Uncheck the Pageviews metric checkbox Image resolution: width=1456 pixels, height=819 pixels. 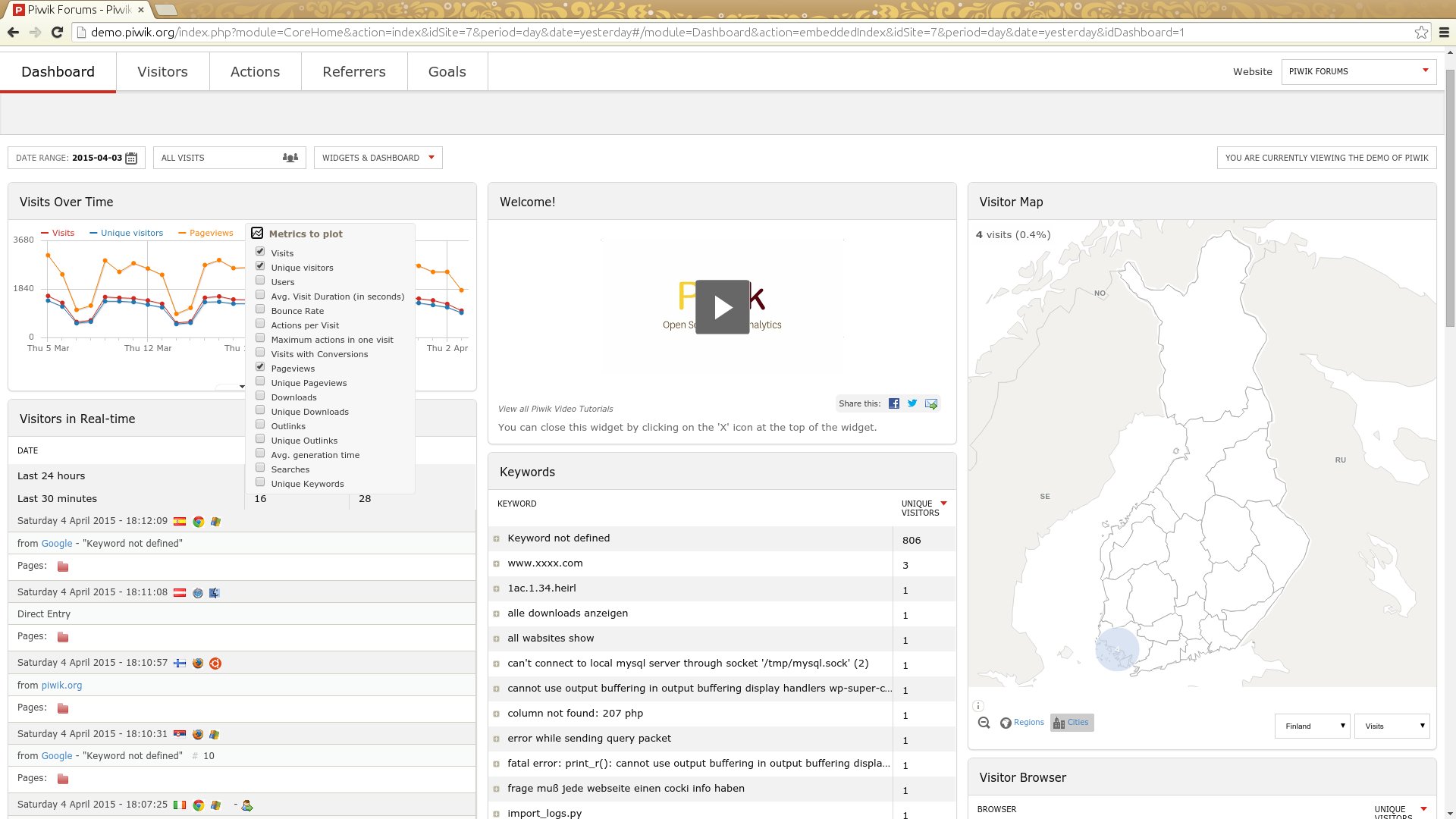[x=260, y=366]
